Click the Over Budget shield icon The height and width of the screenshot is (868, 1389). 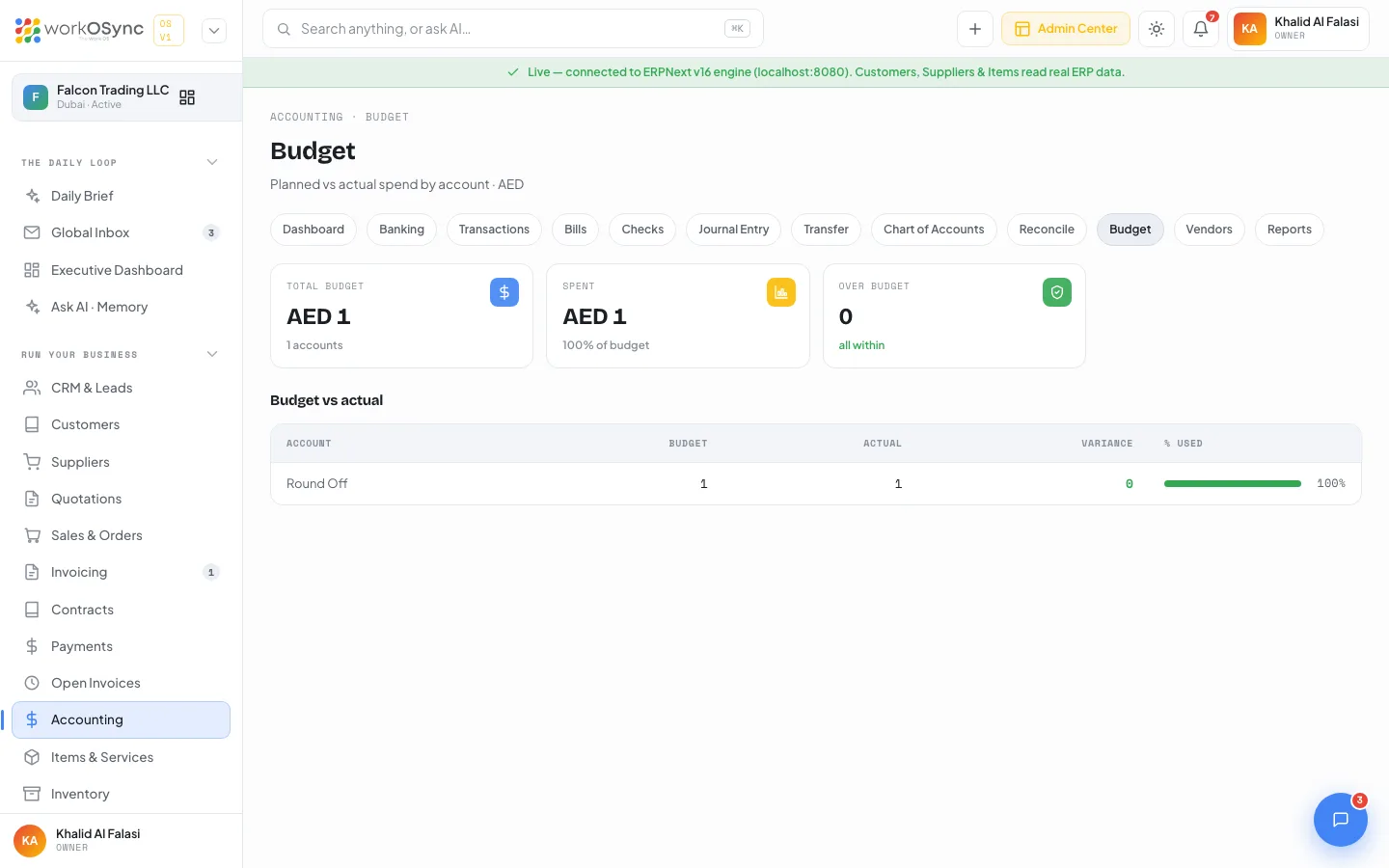coord(1057,292)
